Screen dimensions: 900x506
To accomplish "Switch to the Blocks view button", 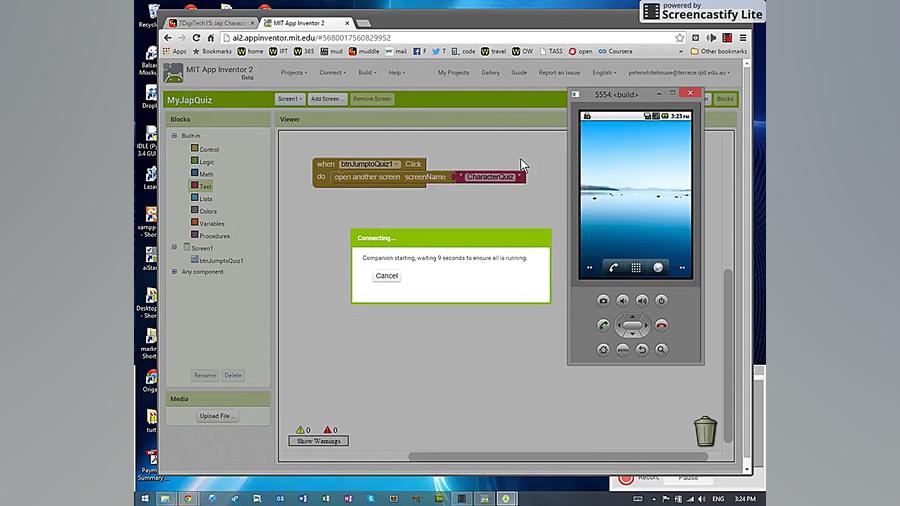I will [725, 99].
